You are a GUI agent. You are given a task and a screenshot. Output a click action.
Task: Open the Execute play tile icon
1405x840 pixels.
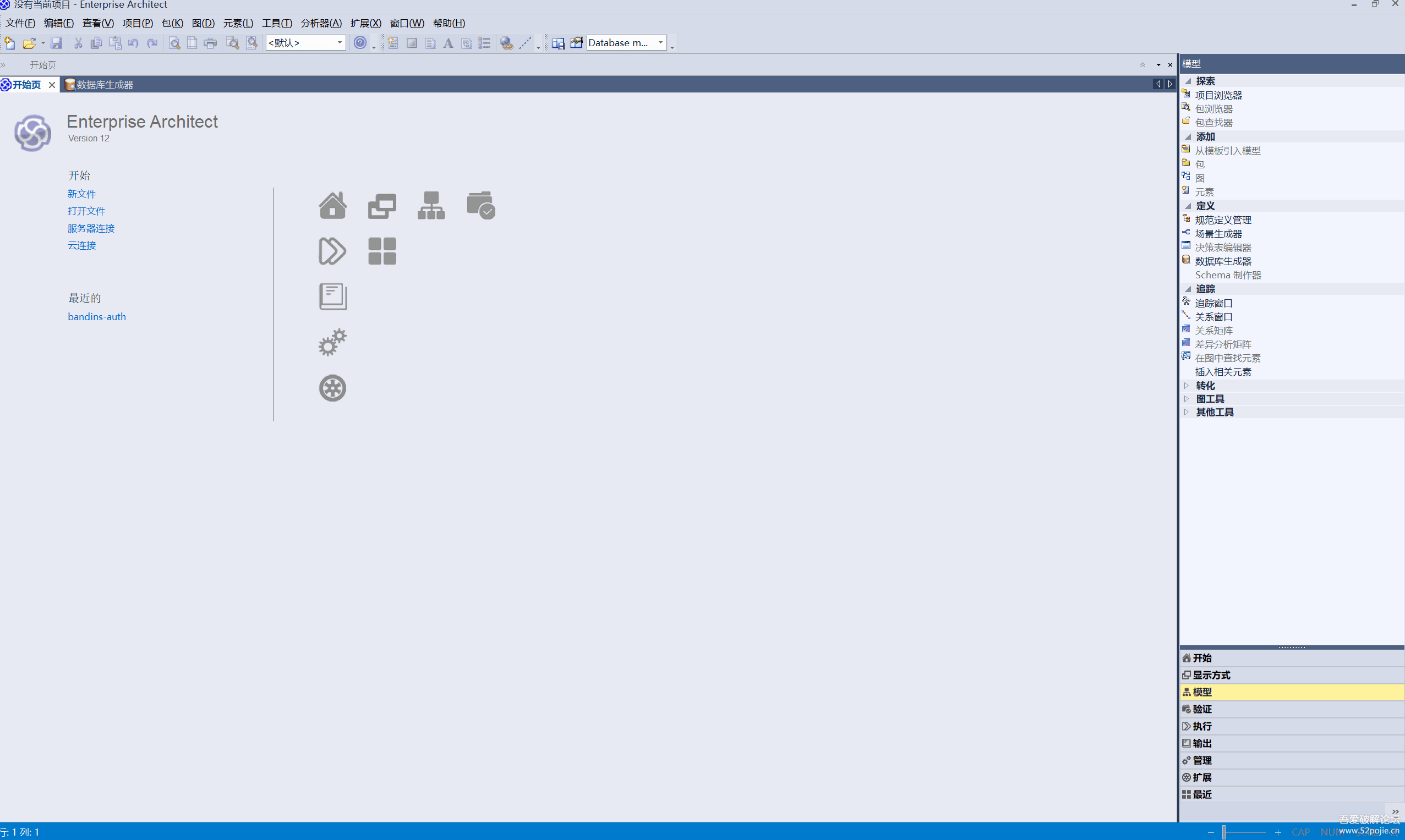coord(332,251)
